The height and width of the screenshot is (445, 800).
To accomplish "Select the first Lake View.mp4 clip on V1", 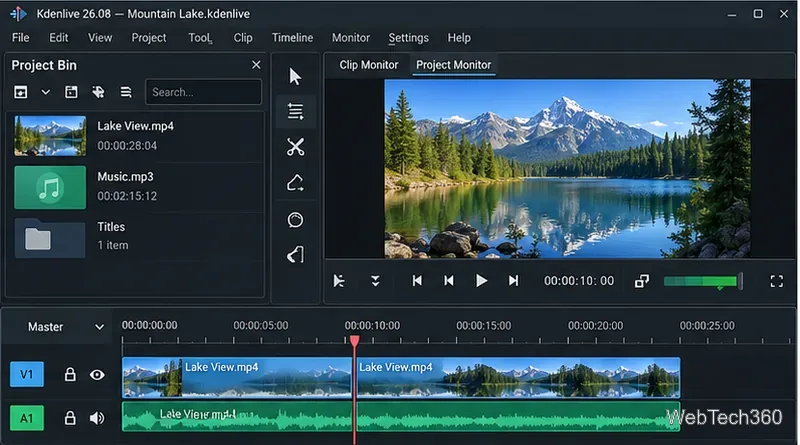I will (x=237, y=378).
